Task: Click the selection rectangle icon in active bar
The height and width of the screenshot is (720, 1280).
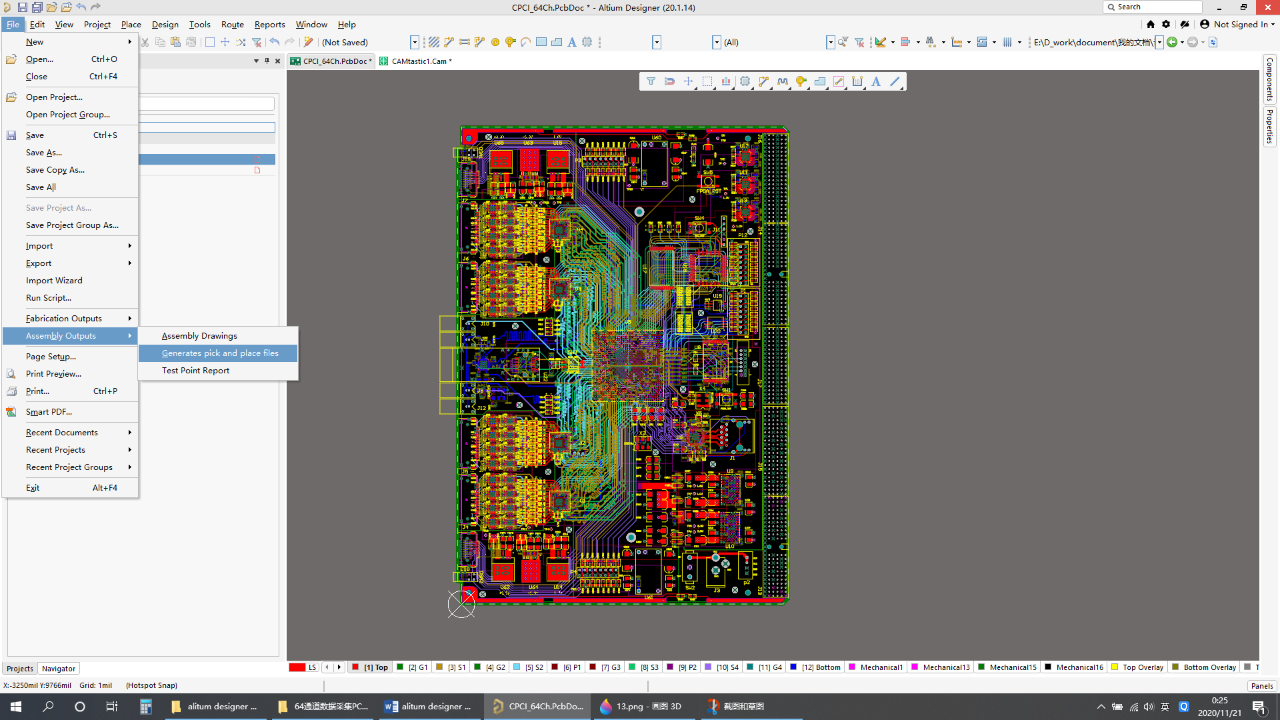Action: pyautogui.click(x=707, y=82)
